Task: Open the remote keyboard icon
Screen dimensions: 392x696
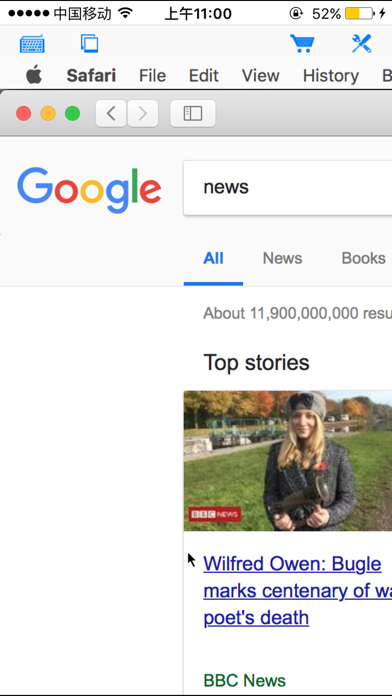Action: click(32, 44)
